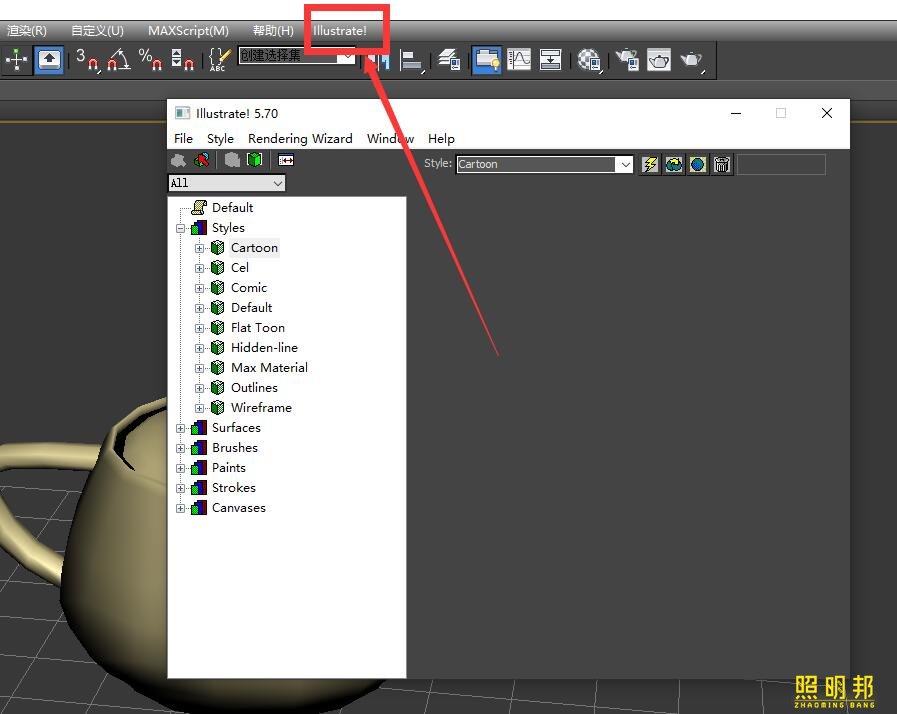Screen dimensions: 897x714
Task: Expand the Cartoon style node
Action: [x=200, y=248]
